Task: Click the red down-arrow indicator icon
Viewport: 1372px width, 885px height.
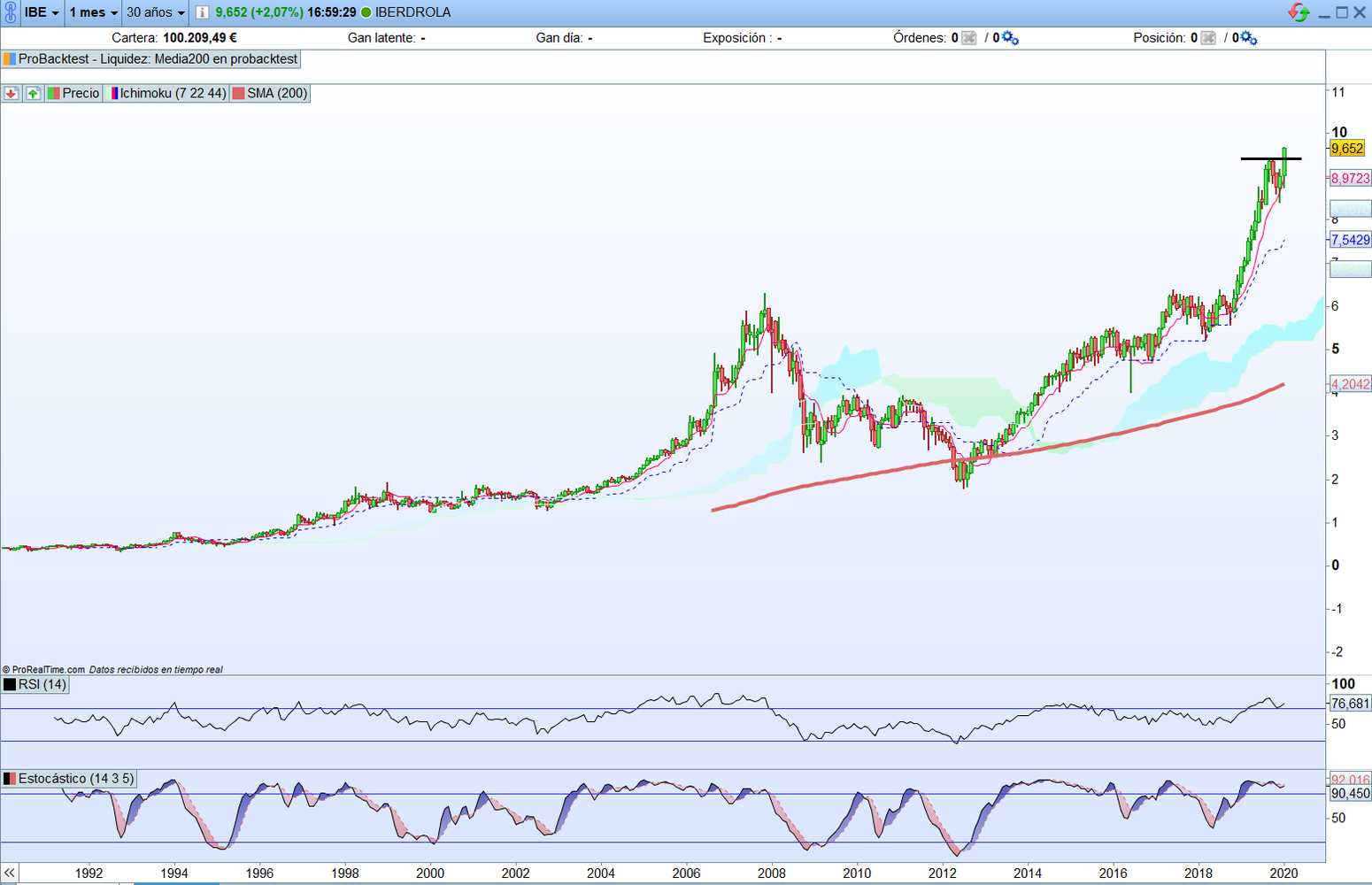Action: click(12, 93)
